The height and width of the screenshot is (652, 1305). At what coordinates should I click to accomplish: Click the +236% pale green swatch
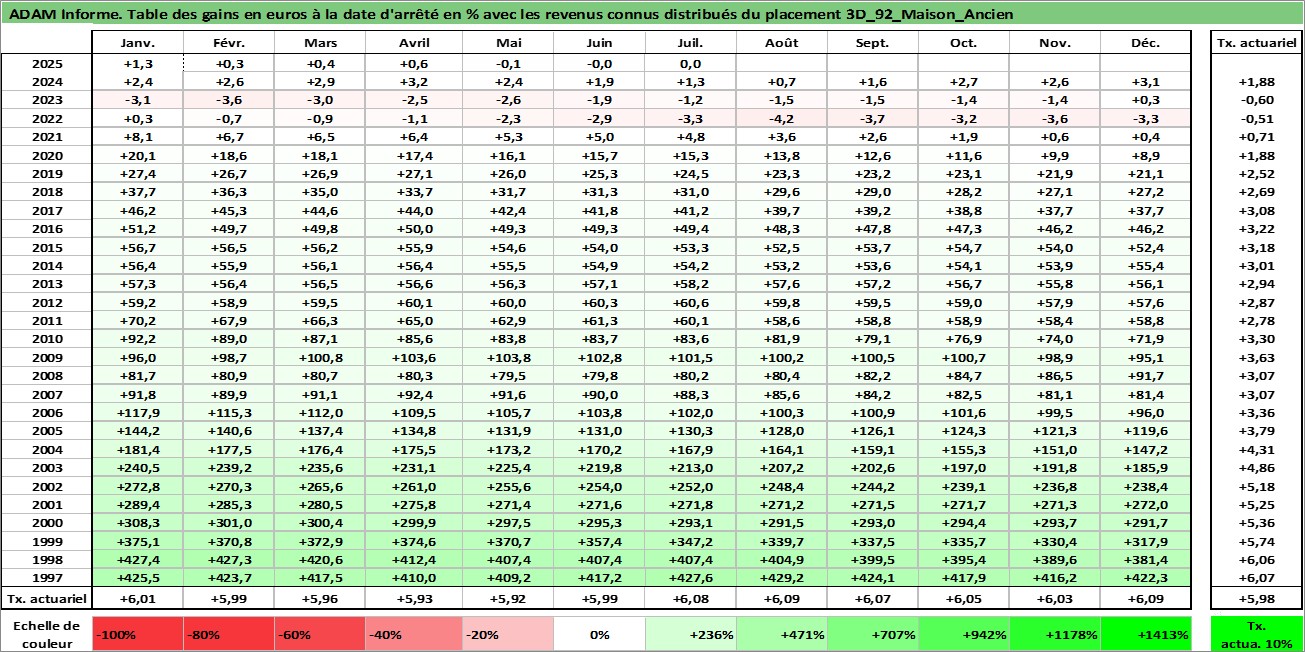(691, 634)
